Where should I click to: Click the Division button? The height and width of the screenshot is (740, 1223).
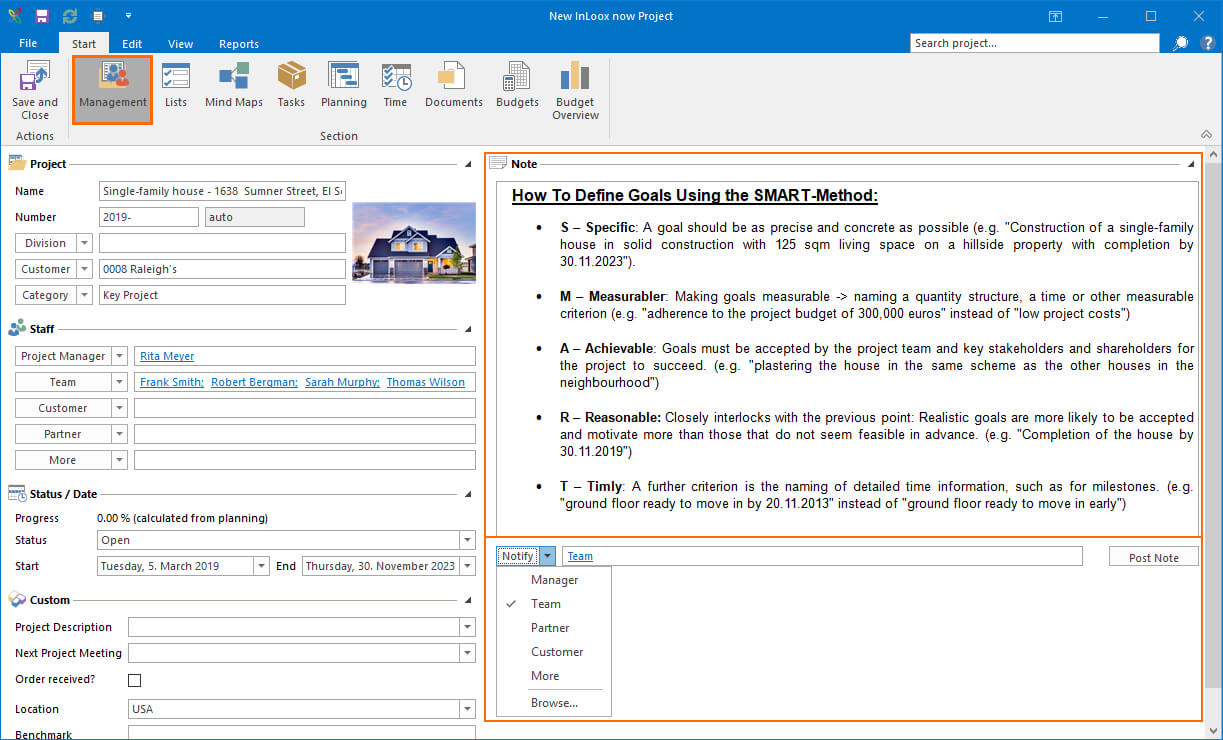46,243
